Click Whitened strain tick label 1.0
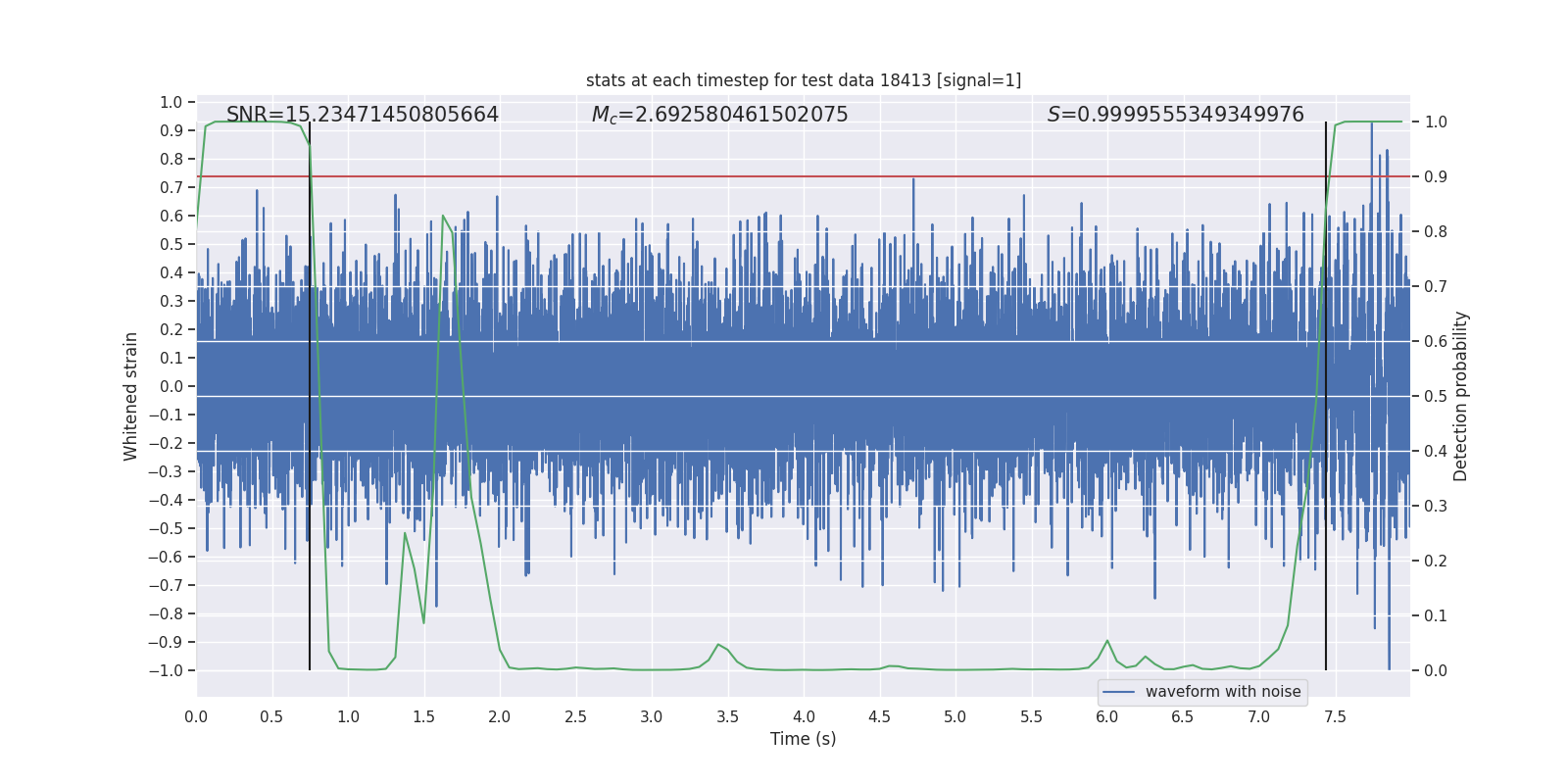 (x=171, y=102)
